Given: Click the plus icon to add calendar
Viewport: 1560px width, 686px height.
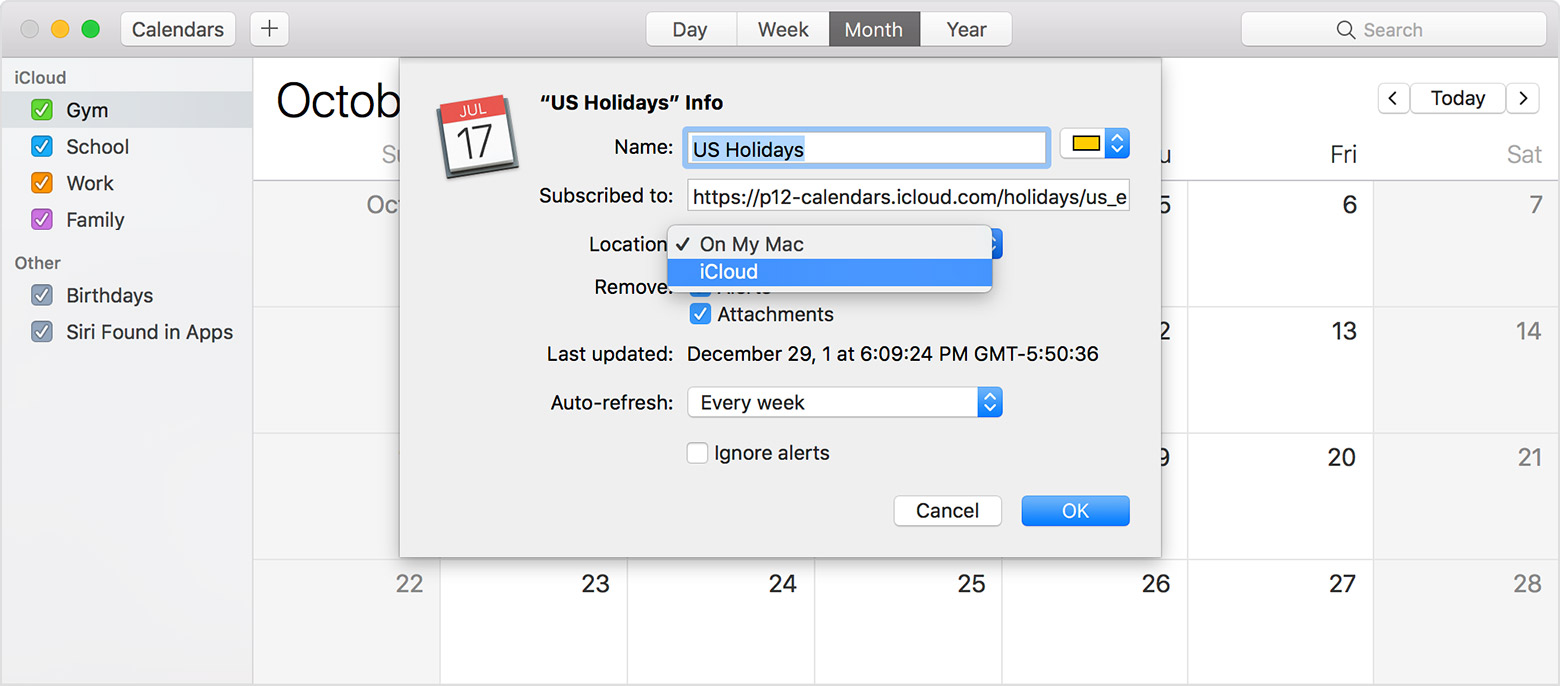Looking at the screenshot, I should (269, 29).
